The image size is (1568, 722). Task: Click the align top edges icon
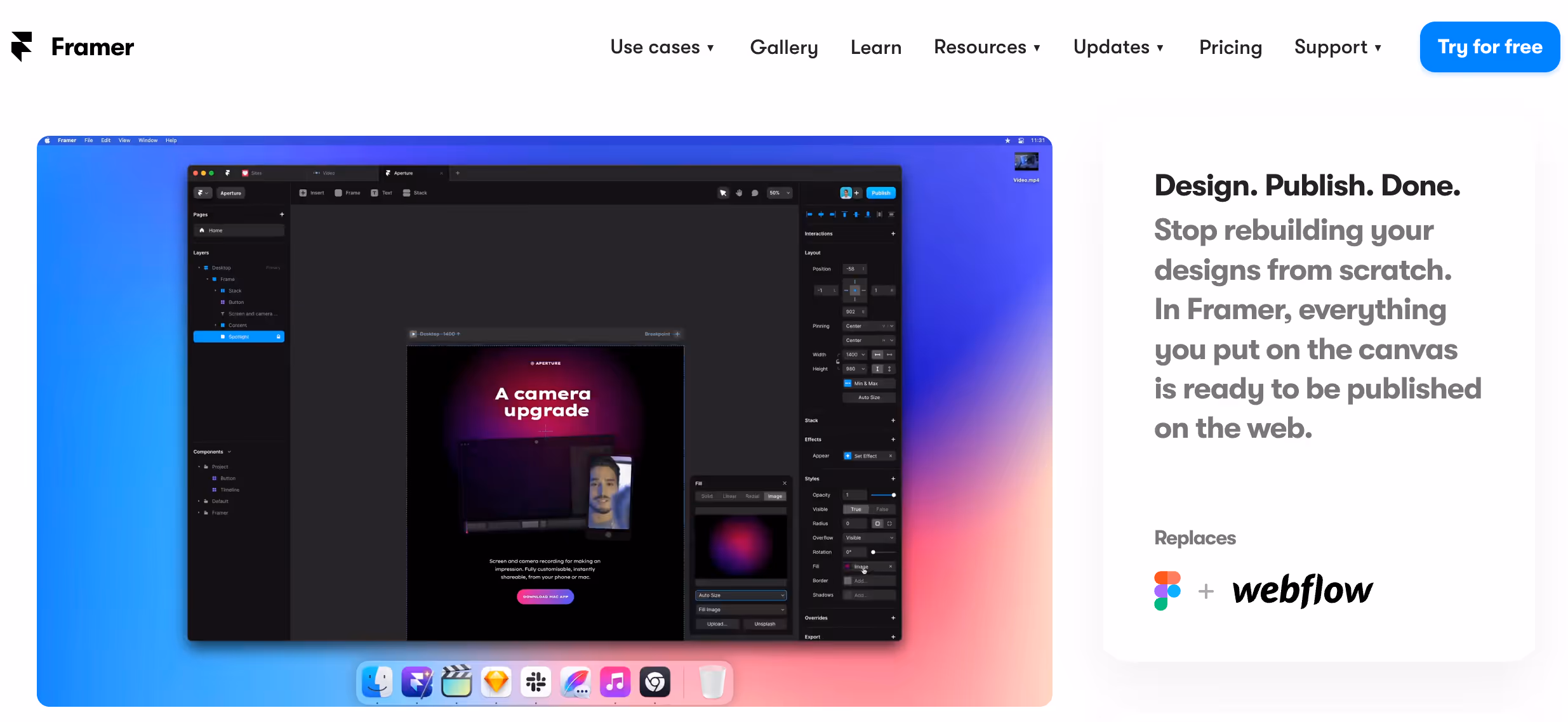click(844, 214)
